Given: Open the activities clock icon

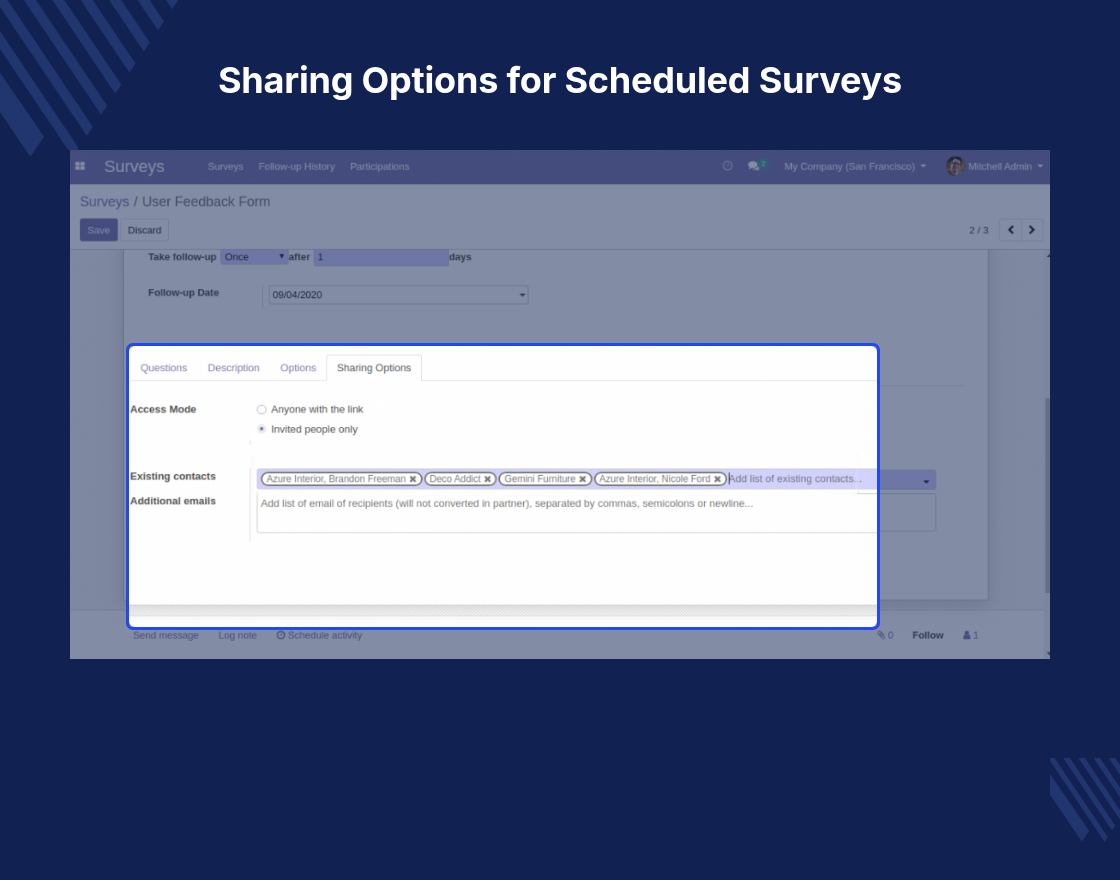Looking at the screenshot, I should coord(727,166).
